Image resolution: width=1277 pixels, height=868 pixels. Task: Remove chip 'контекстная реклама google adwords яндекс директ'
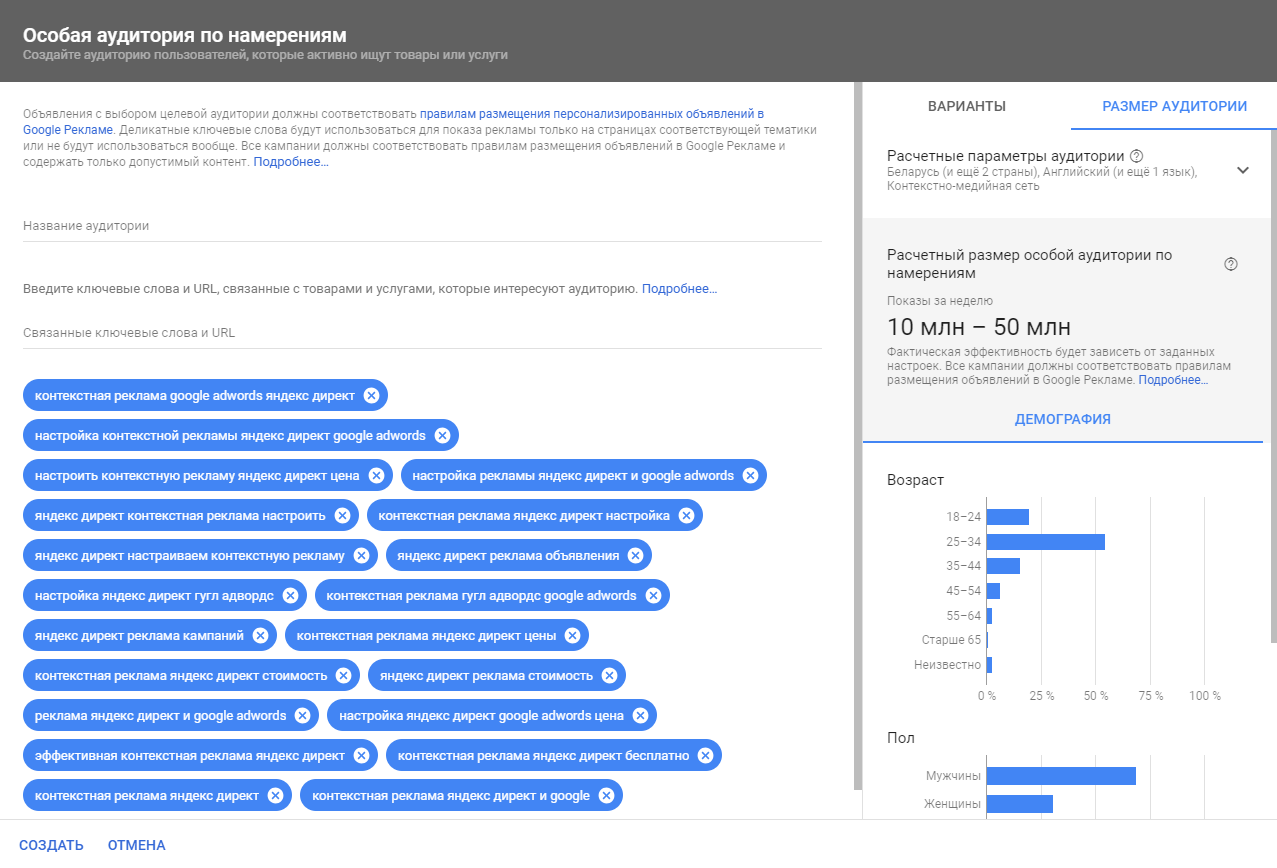(x=371, y=396)
